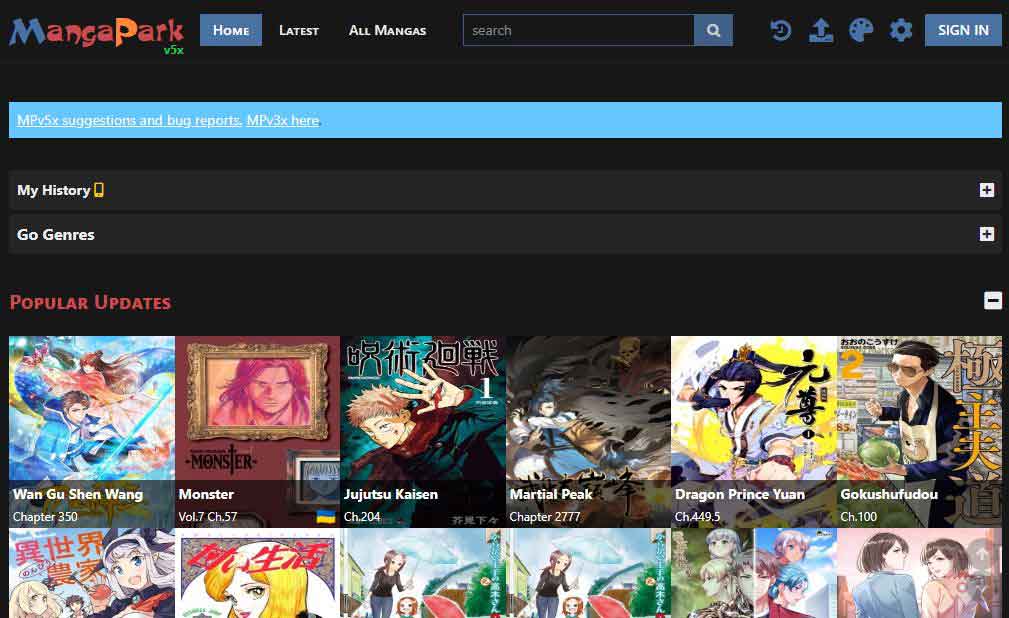Click the mobile icon beside My History
The height and width of the screenshot is (618, 1009).
pyautogui.click(x=99, y=190)
